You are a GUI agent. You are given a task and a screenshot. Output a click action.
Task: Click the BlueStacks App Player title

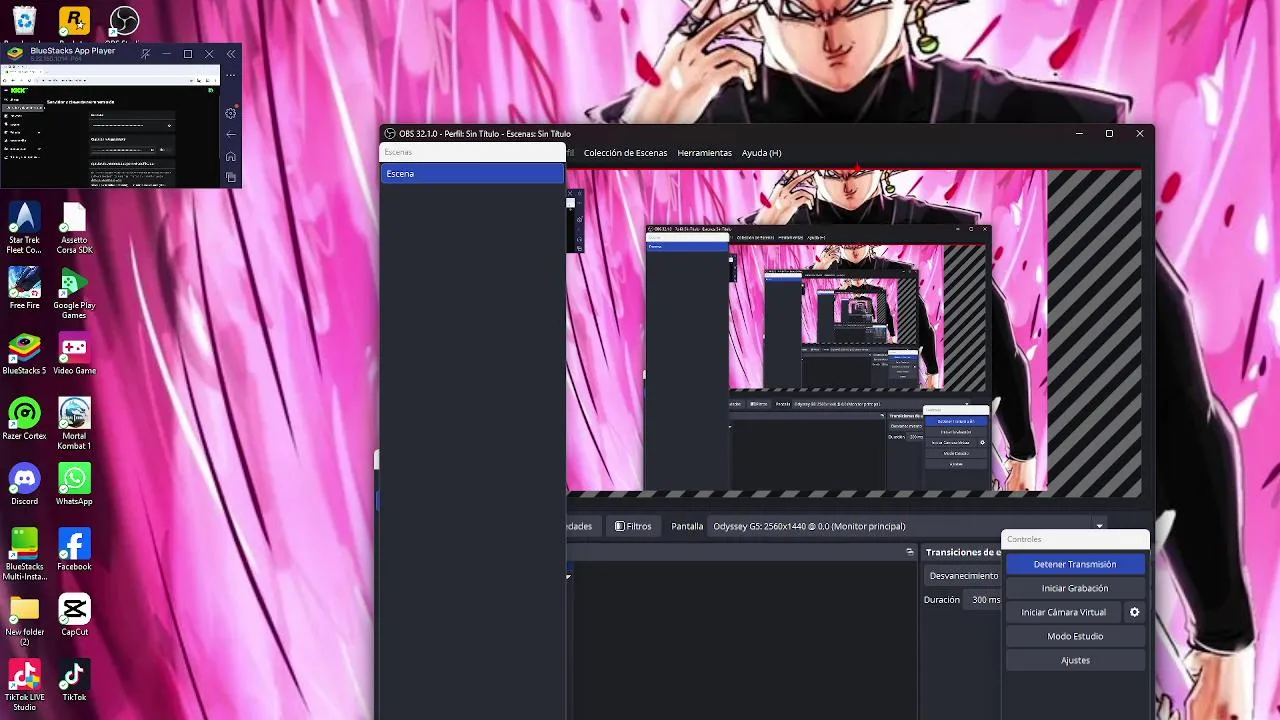73,51
